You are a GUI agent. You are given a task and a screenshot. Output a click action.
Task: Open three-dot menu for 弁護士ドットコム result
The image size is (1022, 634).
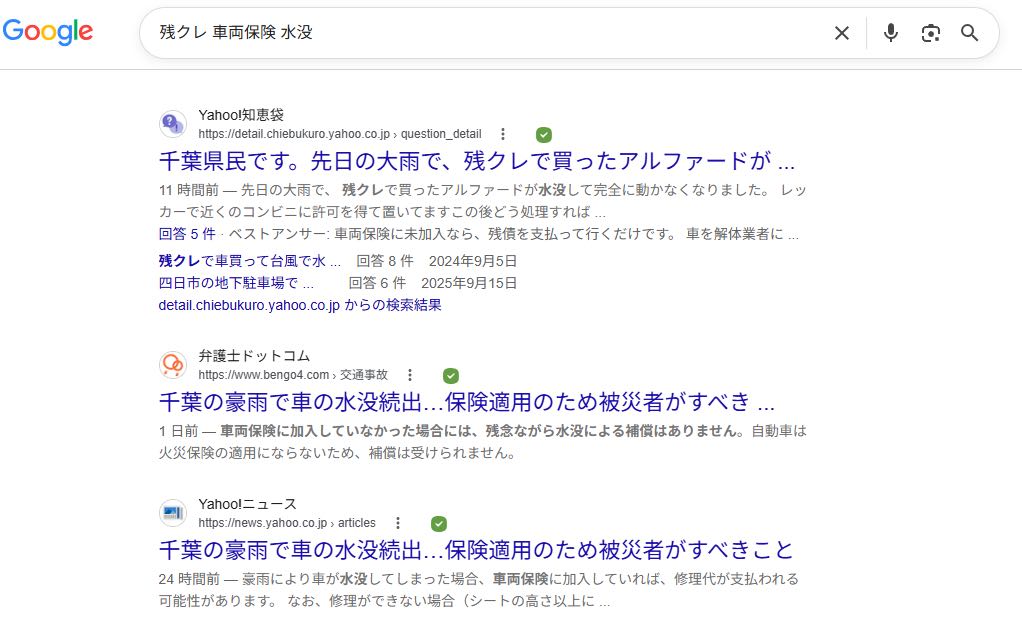[x=409, y=375]
